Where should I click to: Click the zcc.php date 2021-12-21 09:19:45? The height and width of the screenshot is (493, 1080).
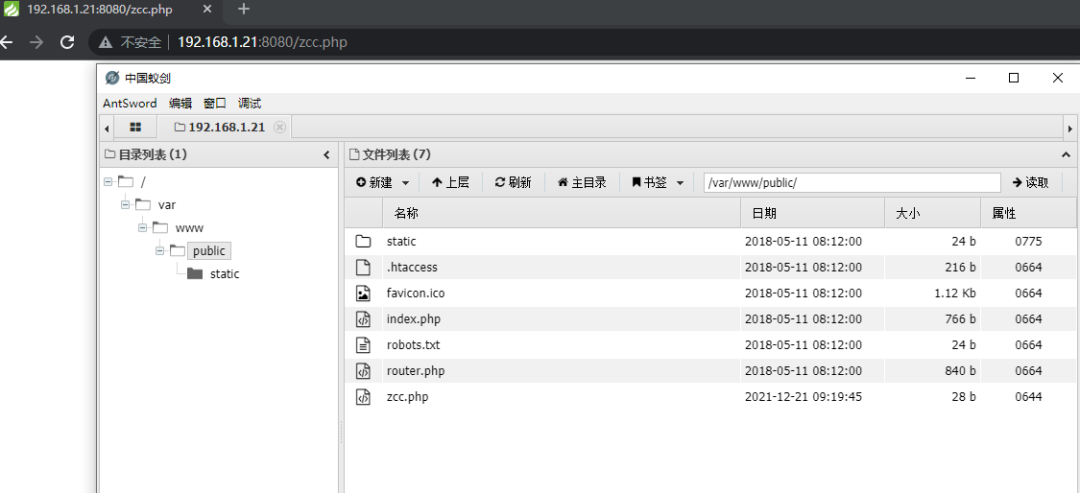coord(803,397)
